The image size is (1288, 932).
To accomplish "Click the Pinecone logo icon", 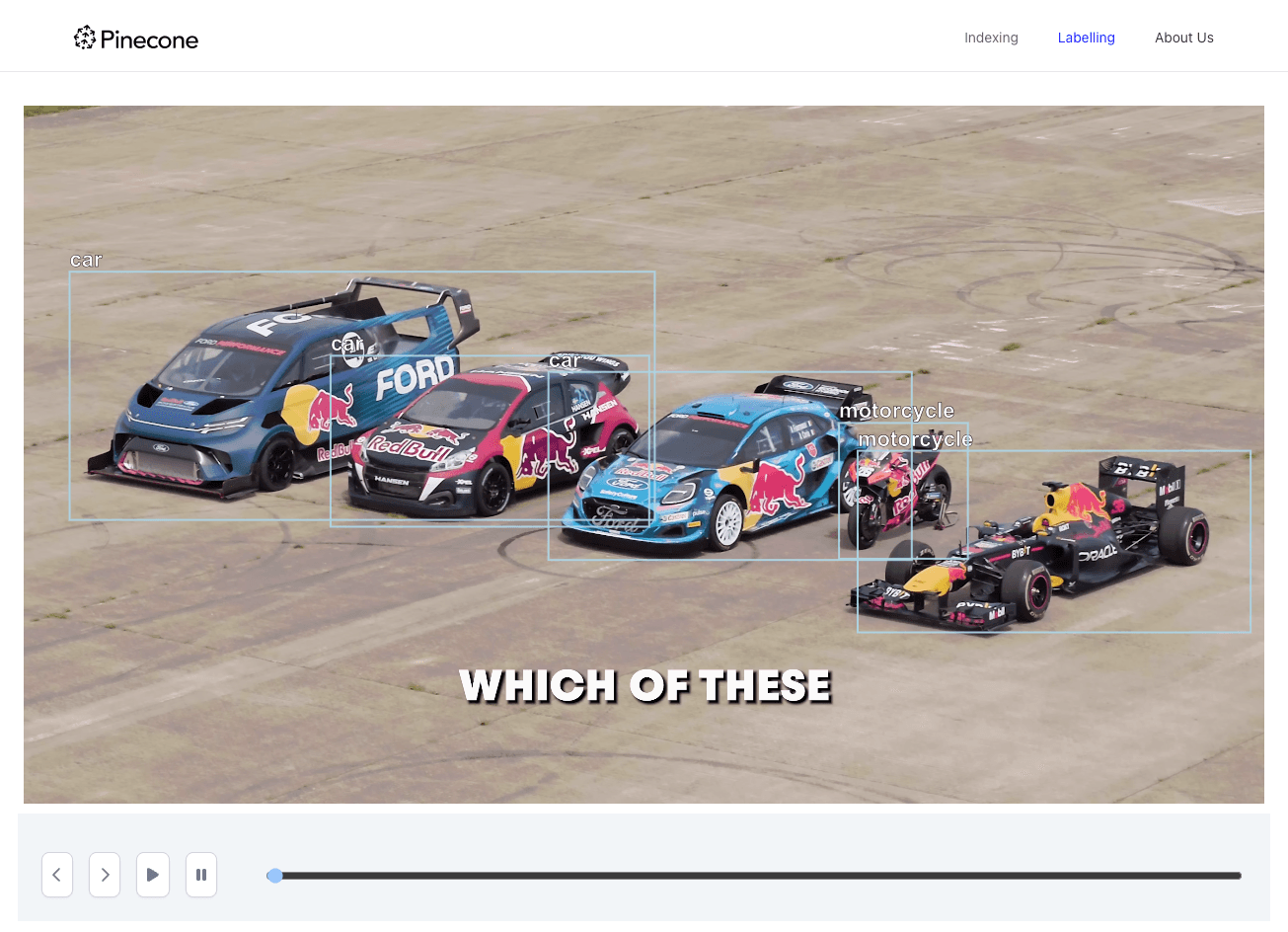I will (85, 39).
